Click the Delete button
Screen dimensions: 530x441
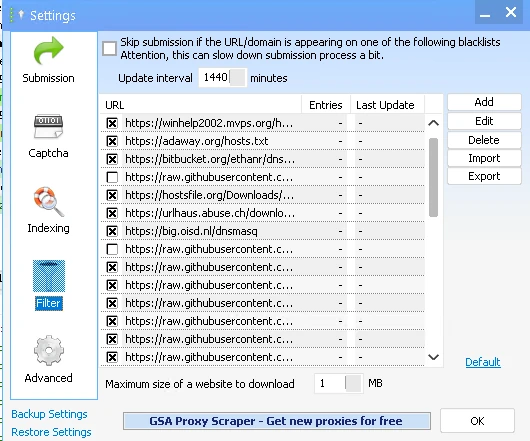484,140
